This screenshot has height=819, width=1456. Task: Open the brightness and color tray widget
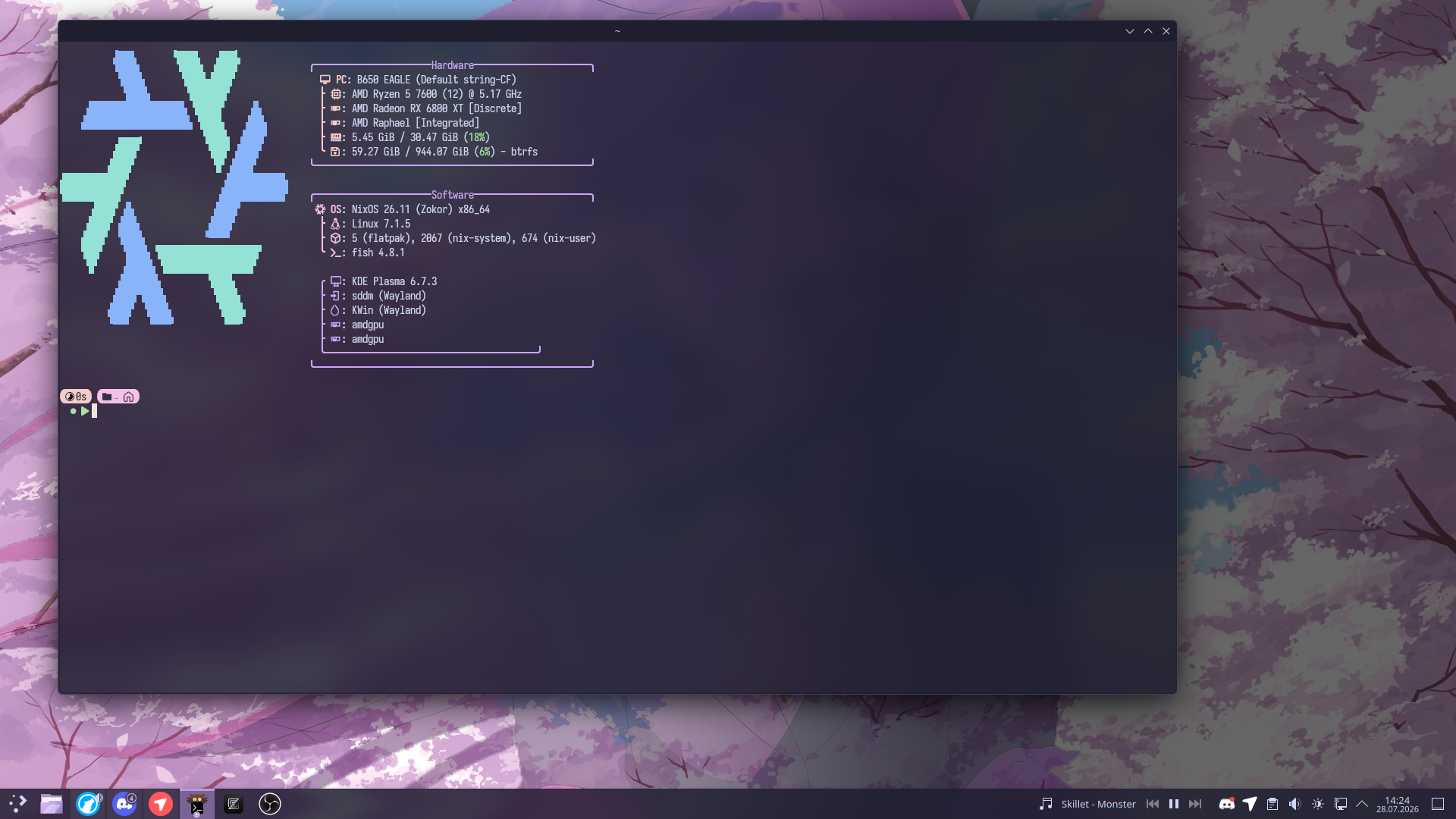[1318, 804]
